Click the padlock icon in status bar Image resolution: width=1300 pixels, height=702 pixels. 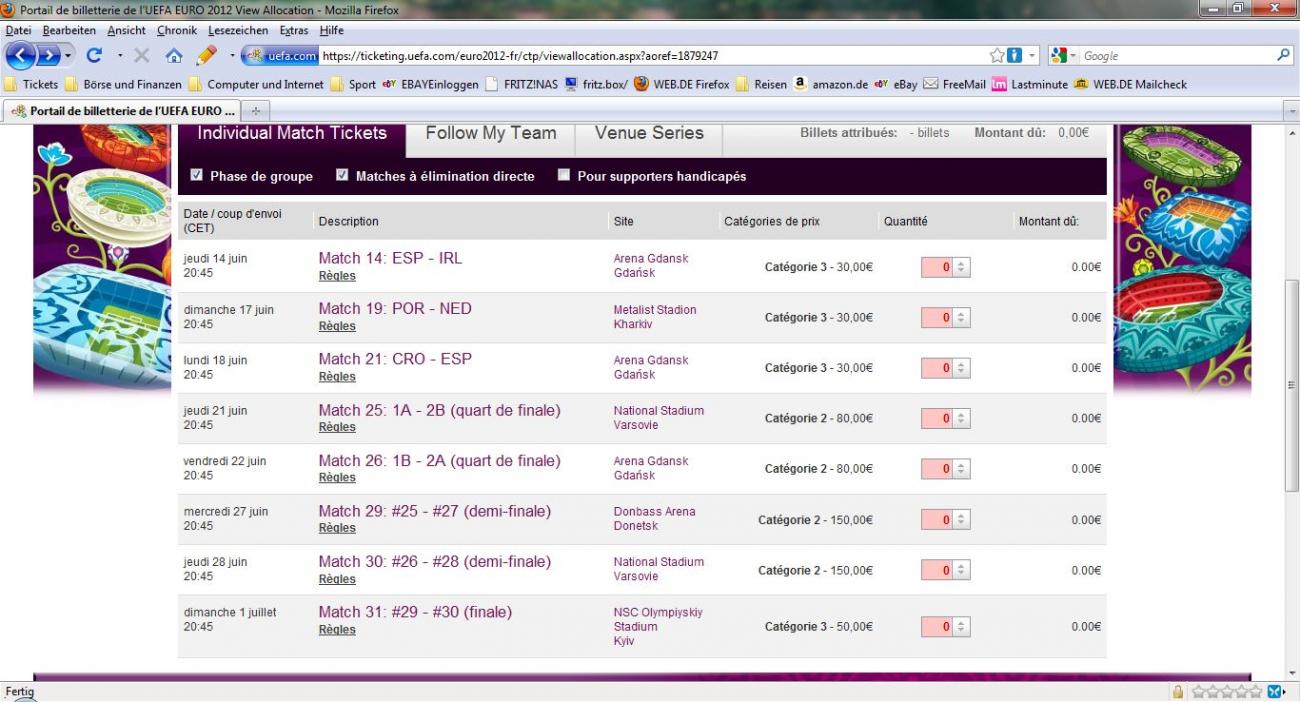[x=1178, y=692]
